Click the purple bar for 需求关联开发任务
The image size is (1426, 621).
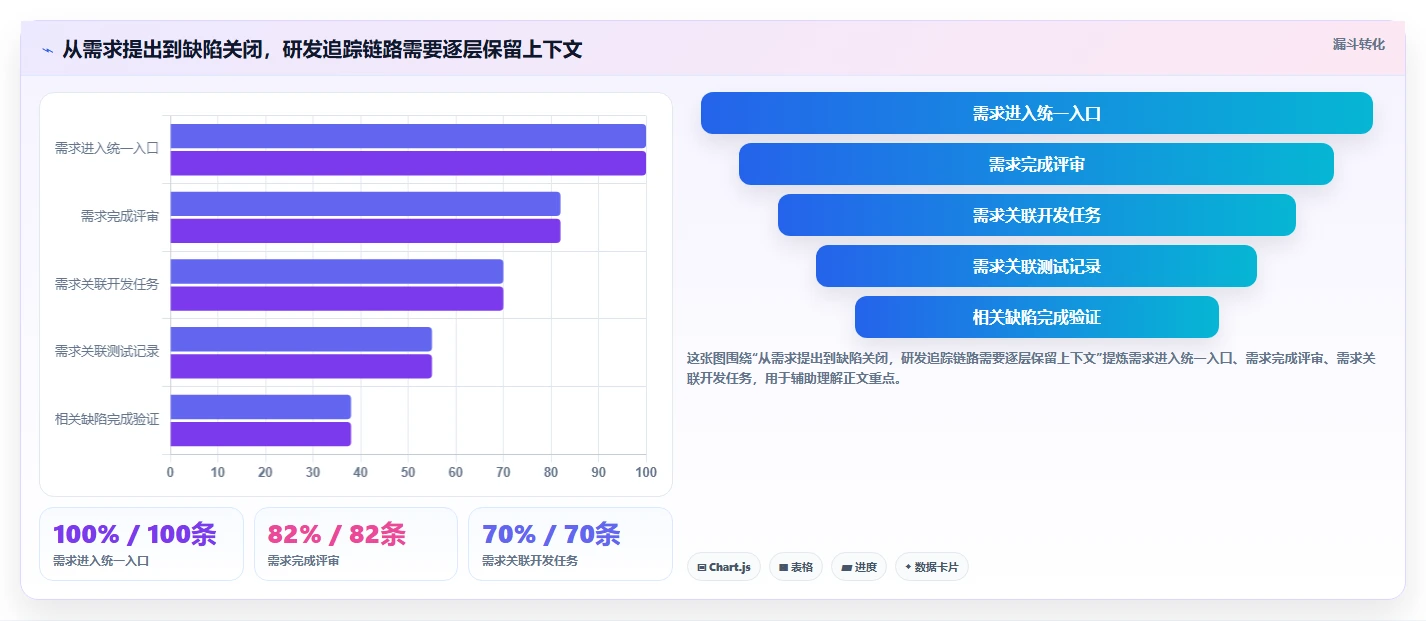point(337,298)
